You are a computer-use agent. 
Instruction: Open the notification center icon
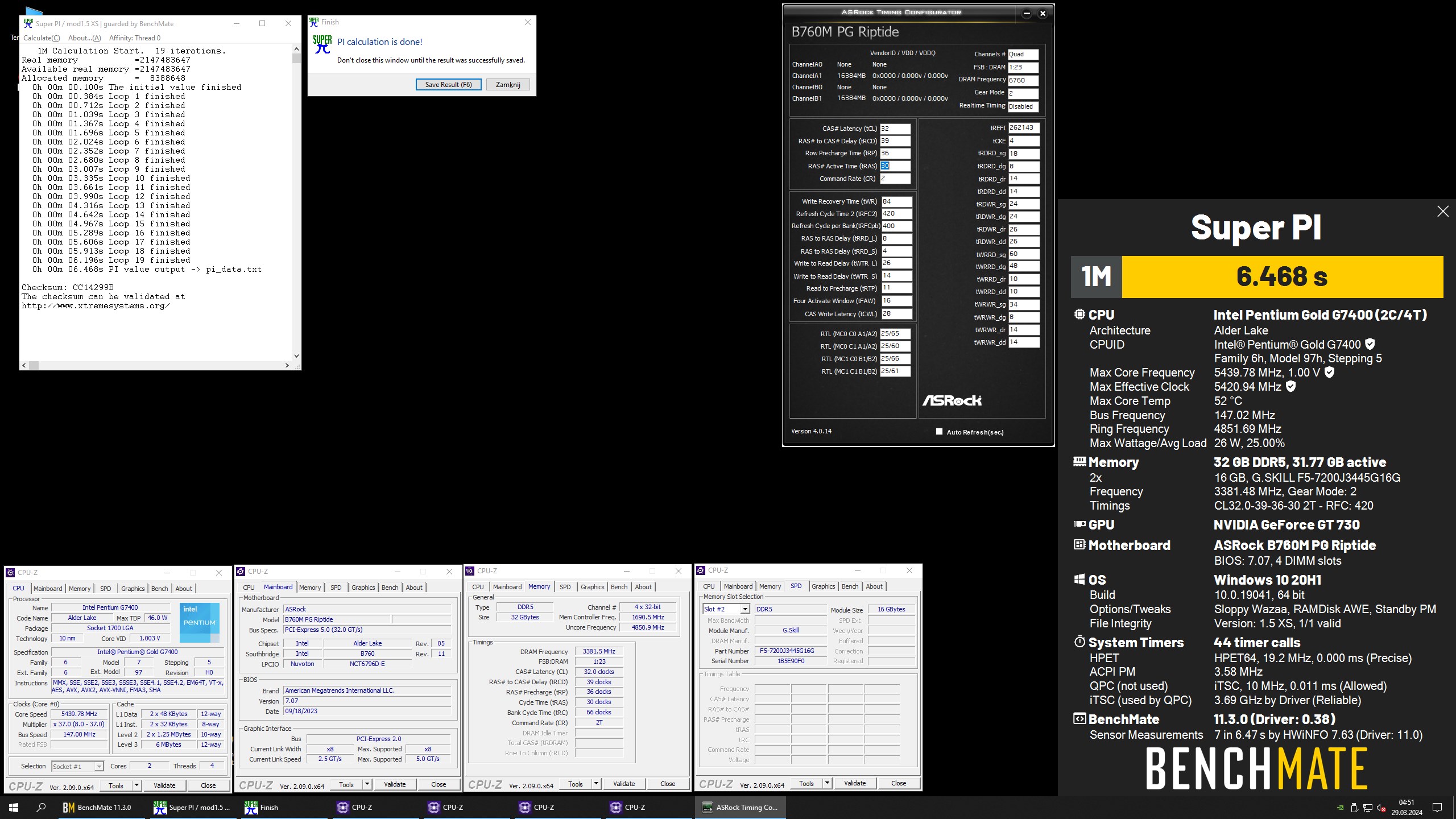[x=1437, y=807]
